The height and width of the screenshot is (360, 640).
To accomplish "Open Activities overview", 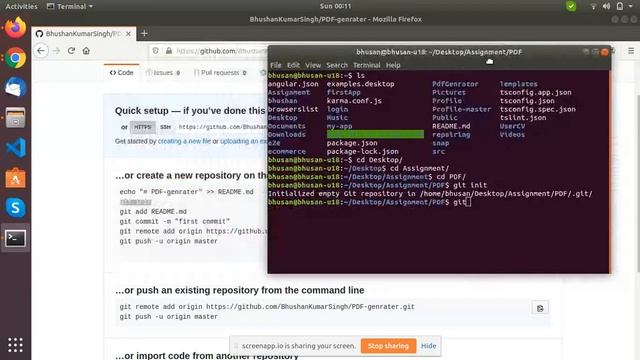I will [x=21, y=6].
